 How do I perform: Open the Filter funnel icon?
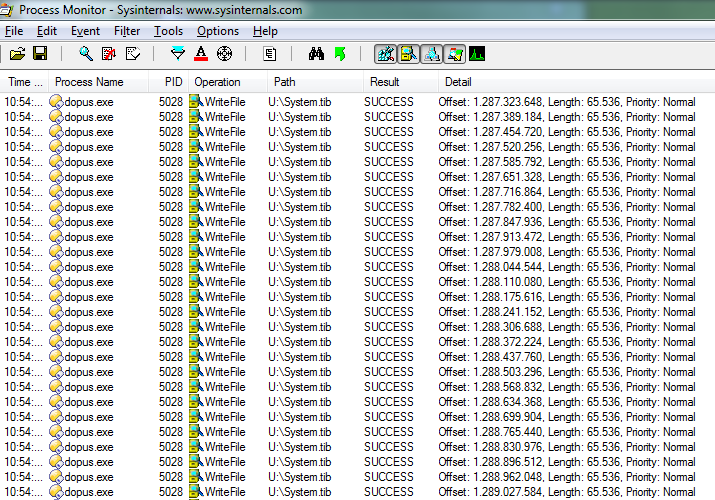177,54
